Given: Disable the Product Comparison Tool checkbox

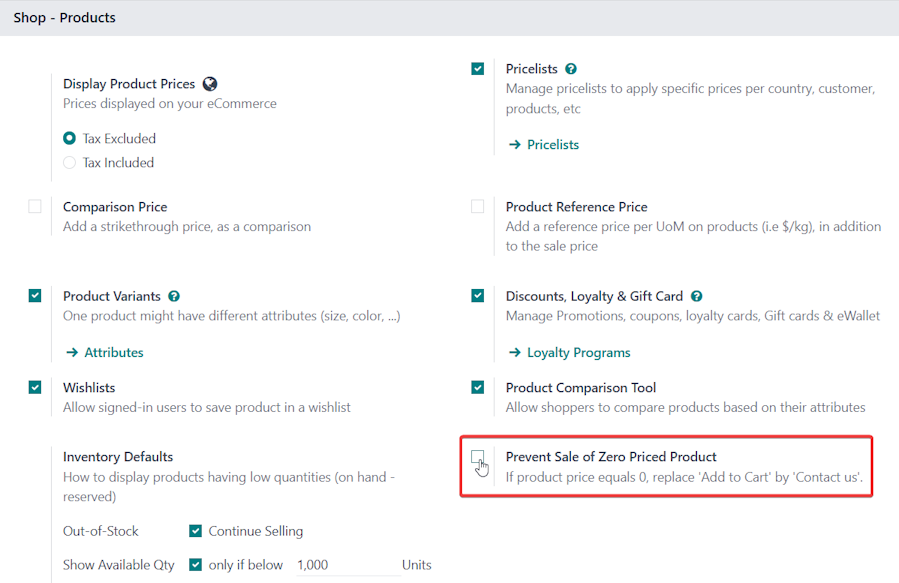Looking at the screenshot, I should click(x=477, y=388).
